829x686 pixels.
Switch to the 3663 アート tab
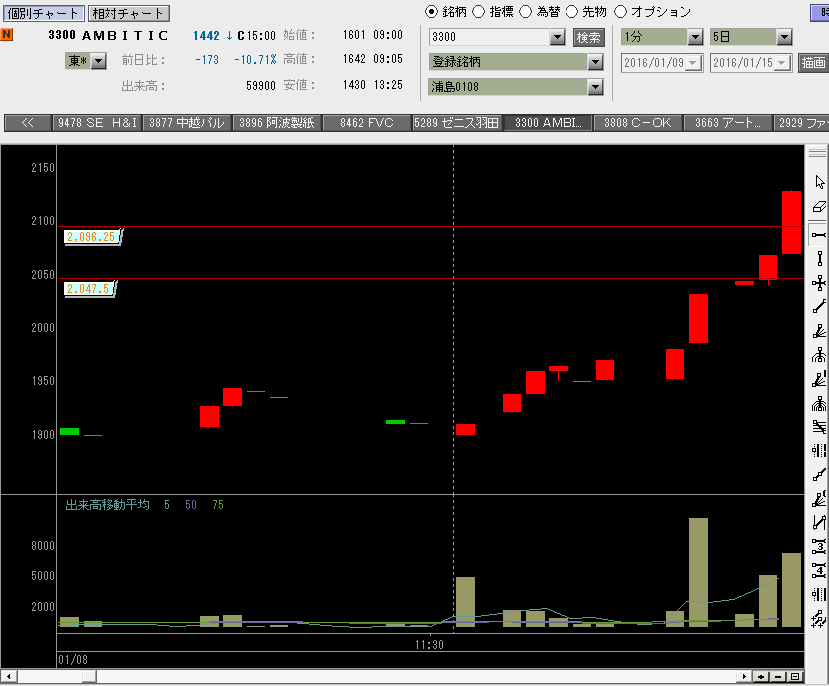[727, 123]
